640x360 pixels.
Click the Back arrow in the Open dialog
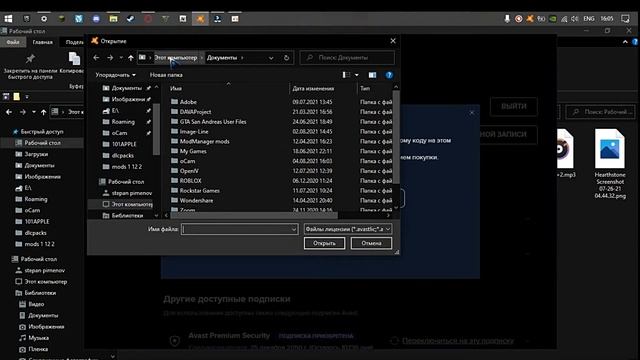click(96, 58)
